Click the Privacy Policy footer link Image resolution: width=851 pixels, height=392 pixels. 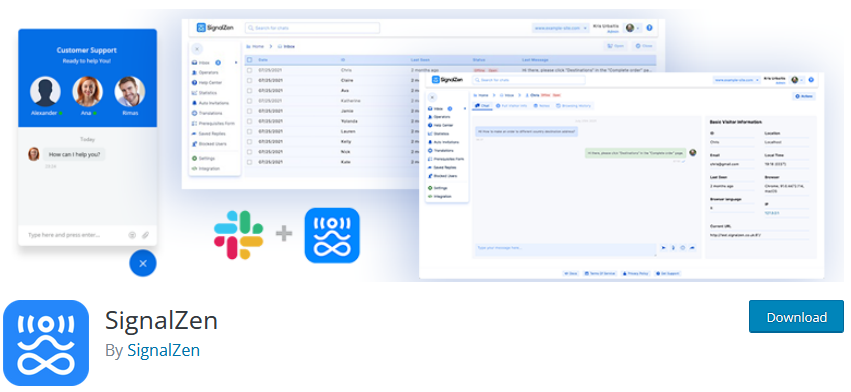pos(635,274)
